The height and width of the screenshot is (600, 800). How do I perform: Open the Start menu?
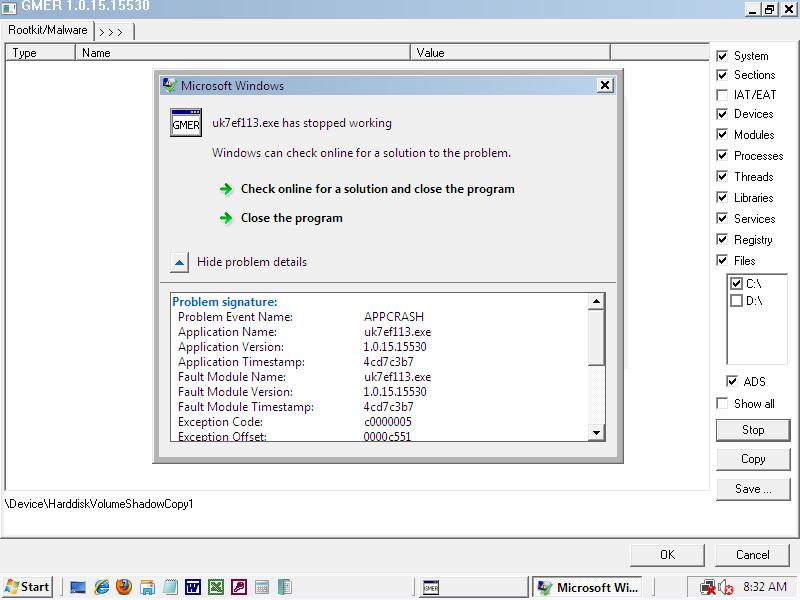pos(27,587)
